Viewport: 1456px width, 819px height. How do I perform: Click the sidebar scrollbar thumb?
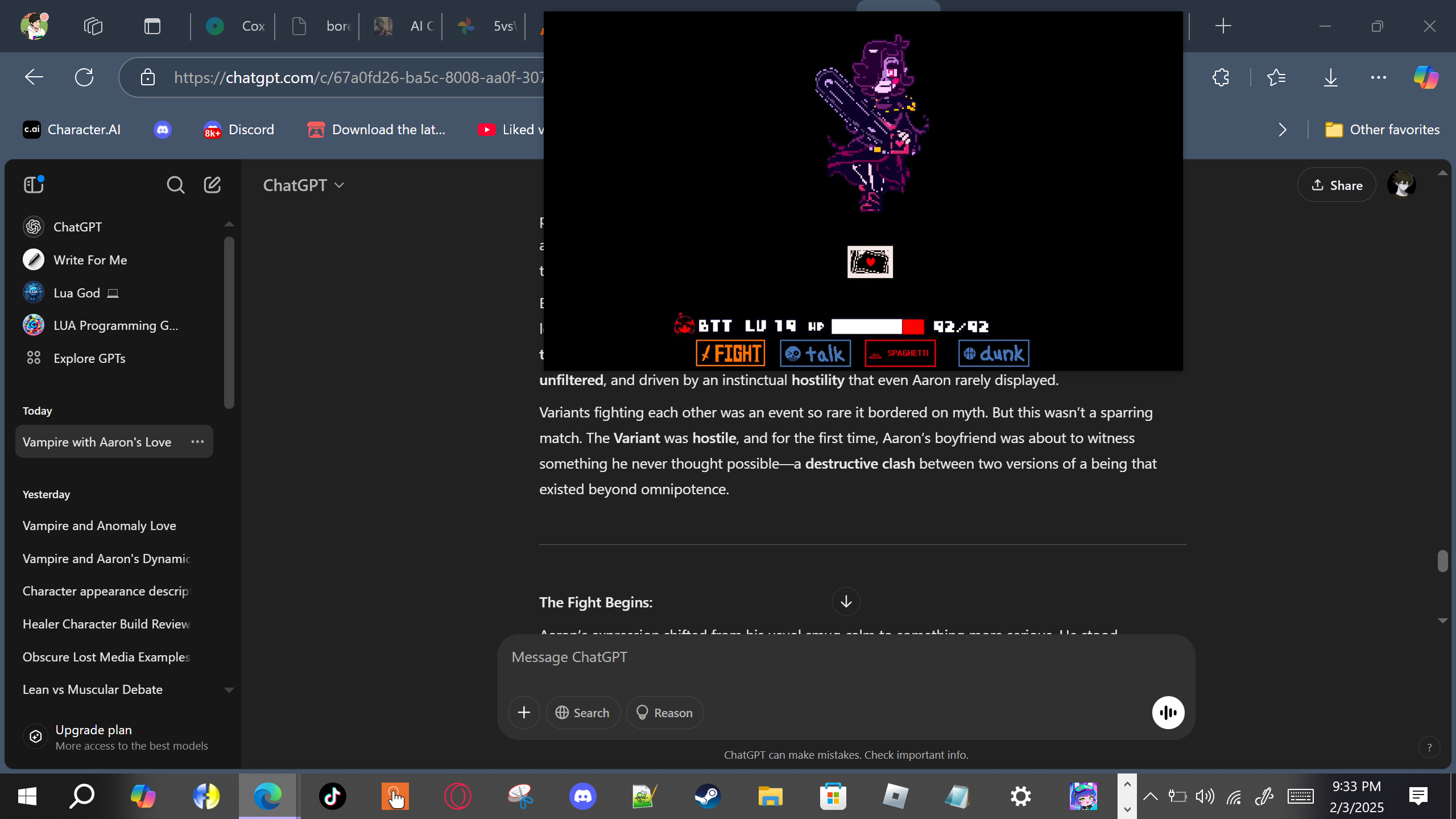(229, 322)
